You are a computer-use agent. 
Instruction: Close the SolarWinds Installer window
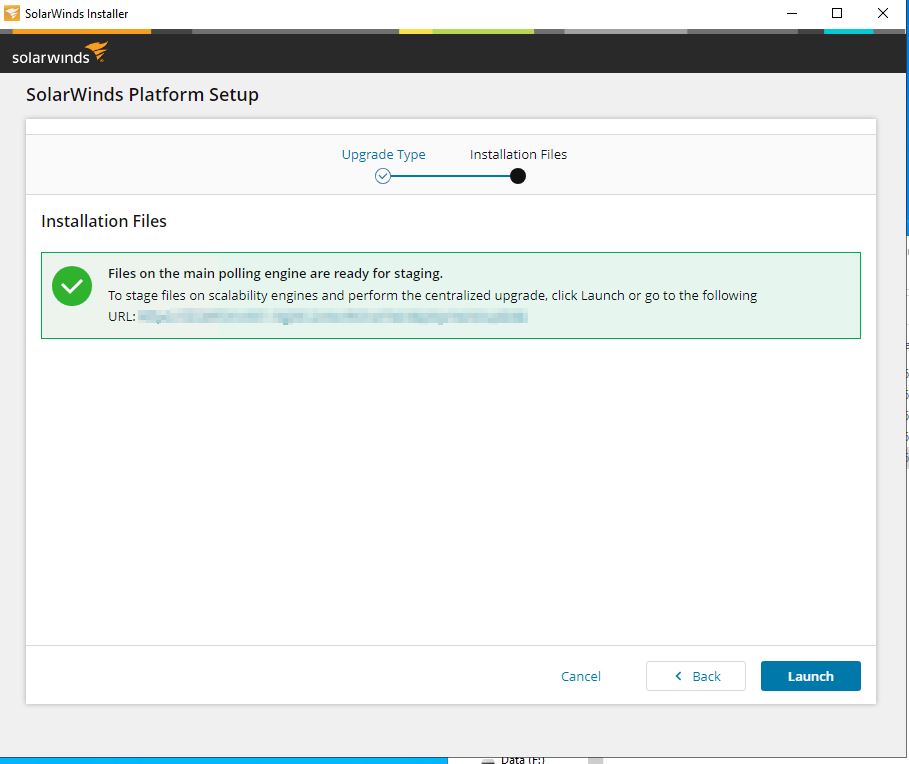882,13
